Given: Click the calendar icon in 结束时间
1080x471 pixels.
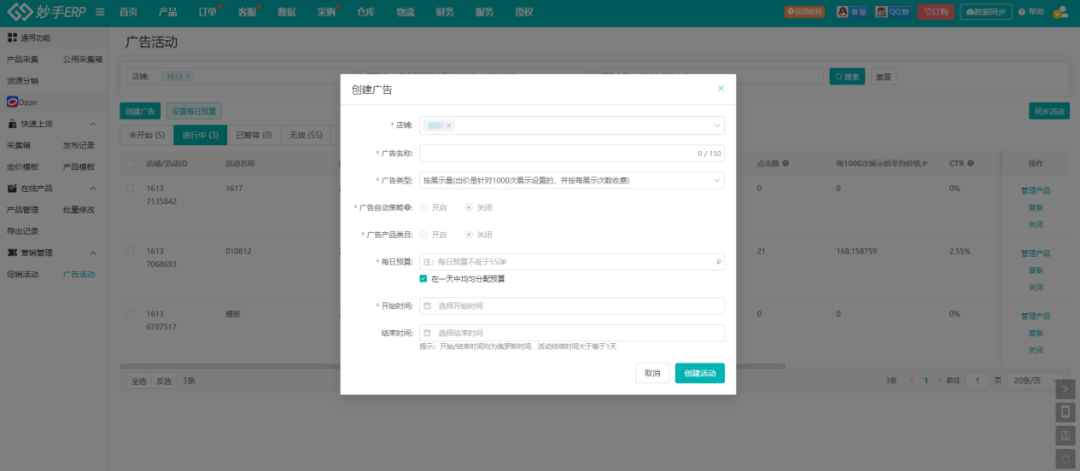Looking at the screenshot, I should 427,333.
